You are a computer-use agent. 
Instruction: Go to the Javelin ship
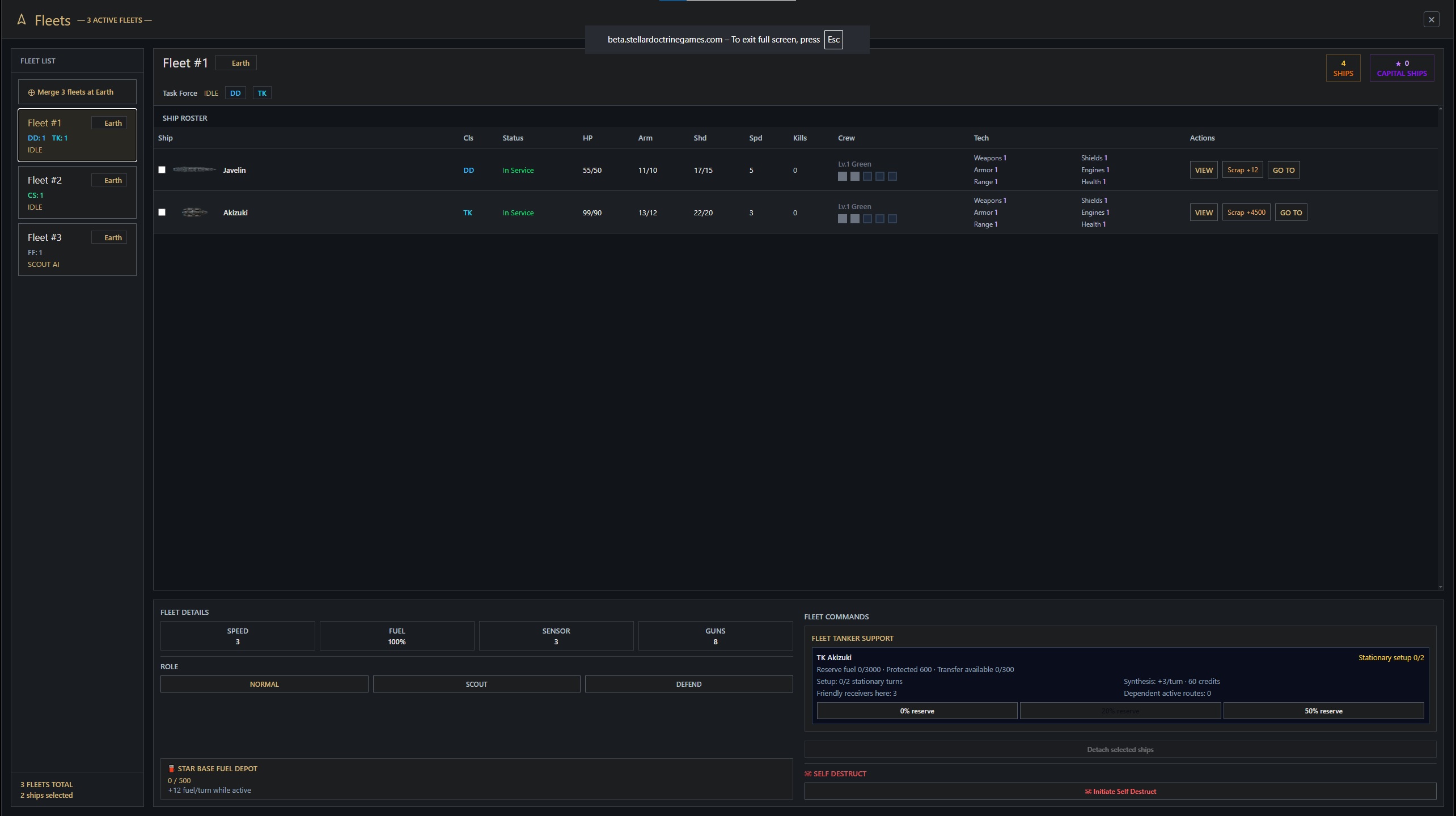click(1284, 170)
